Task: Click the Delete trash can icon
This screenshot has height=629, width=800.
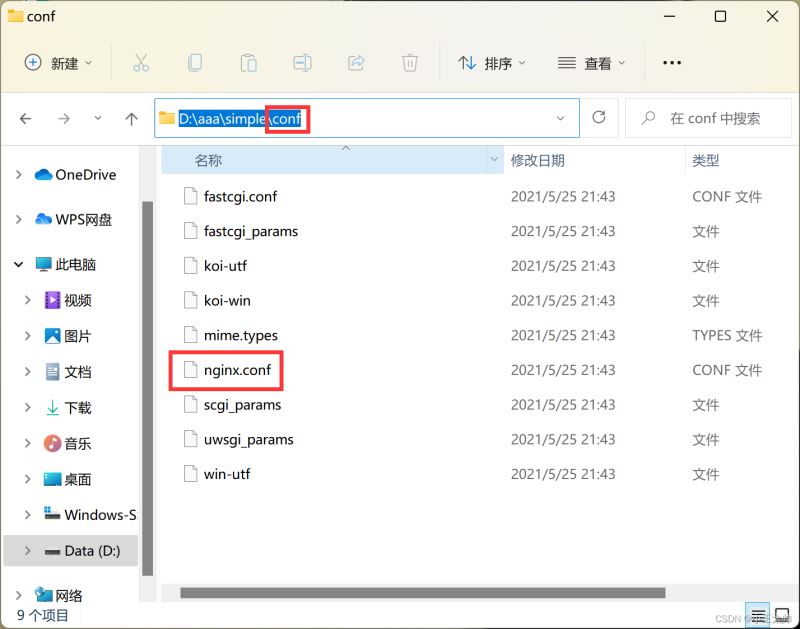Action: (x=410, y=63)
